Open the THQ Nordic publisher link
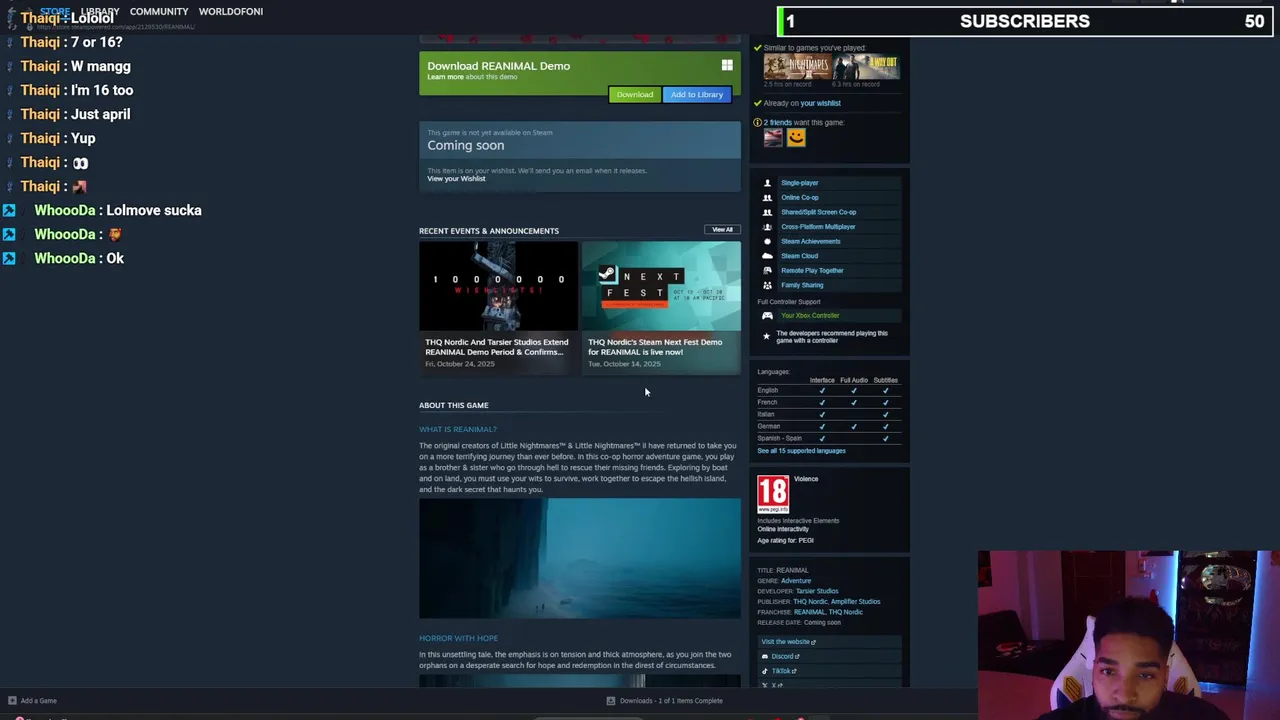1280x720 pixels. [810, 602]
